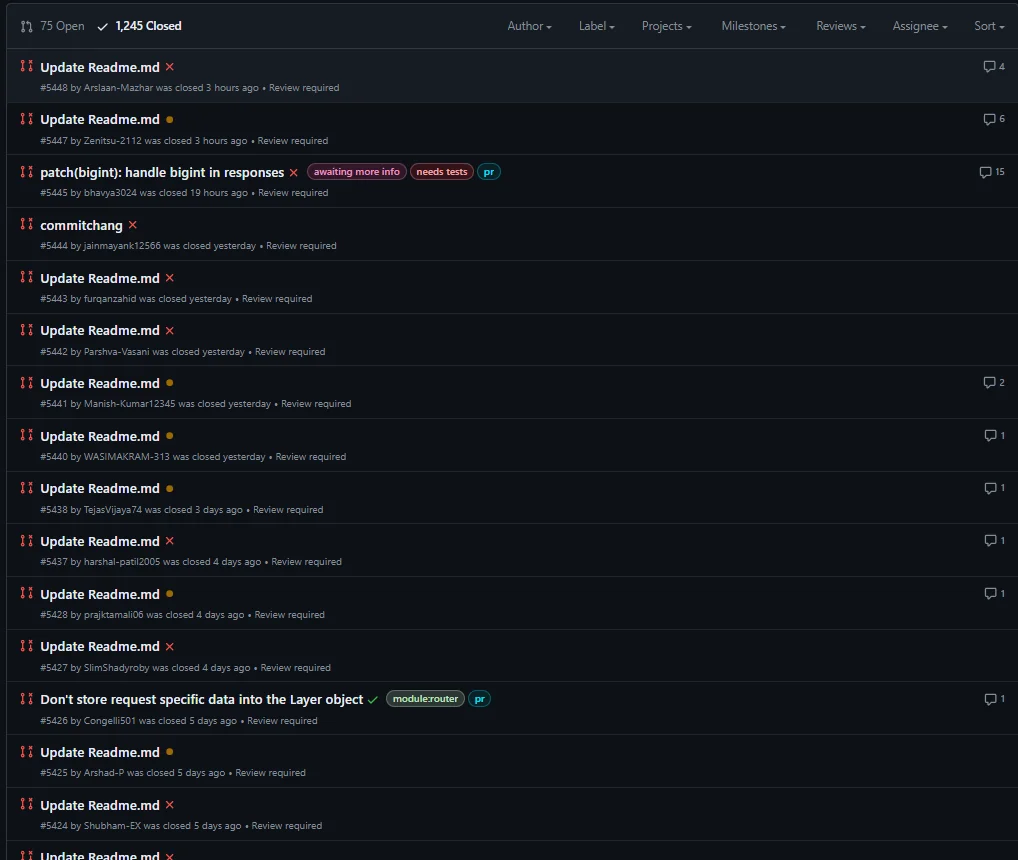Open the Update Readme.md title of PR #5425
This screenshot has width=1018, height=860.
pos(100,752)
